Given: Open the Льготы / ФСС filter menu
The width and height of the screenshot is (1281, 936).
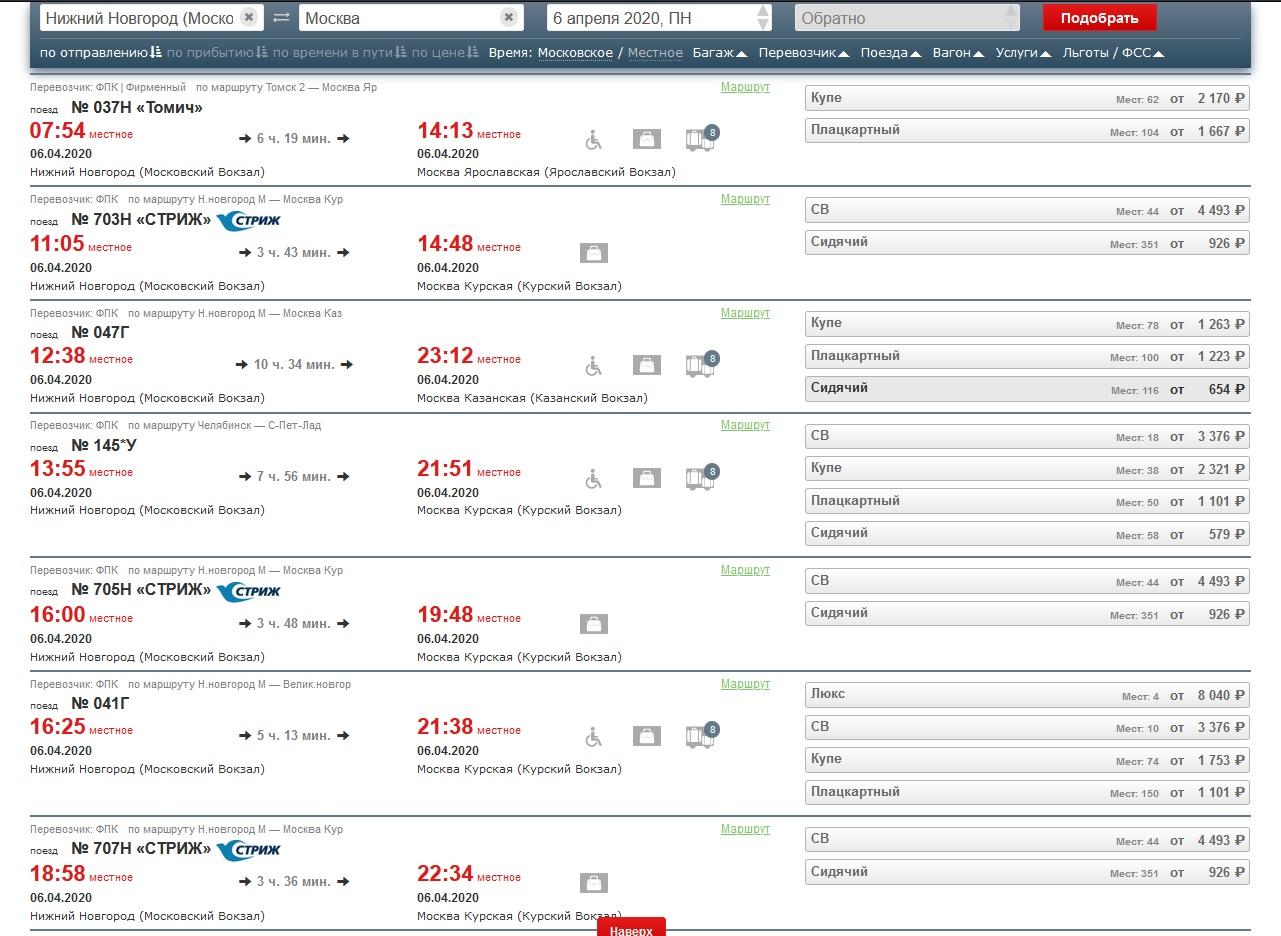Looking at the screenshot, I should (1113, 53).
